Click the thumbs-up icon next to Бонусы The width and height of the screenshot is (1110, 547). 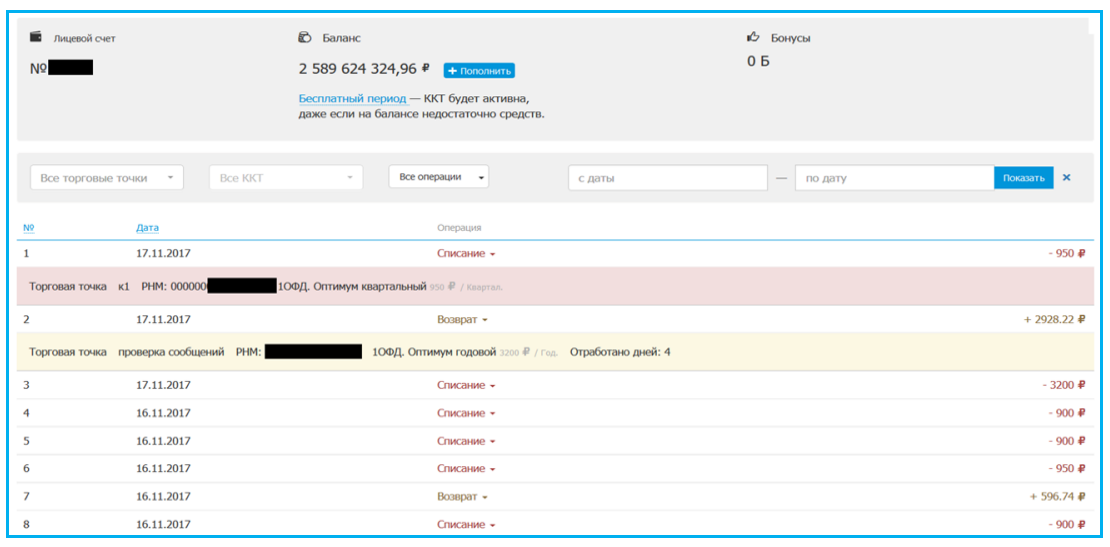coord(753,37)
